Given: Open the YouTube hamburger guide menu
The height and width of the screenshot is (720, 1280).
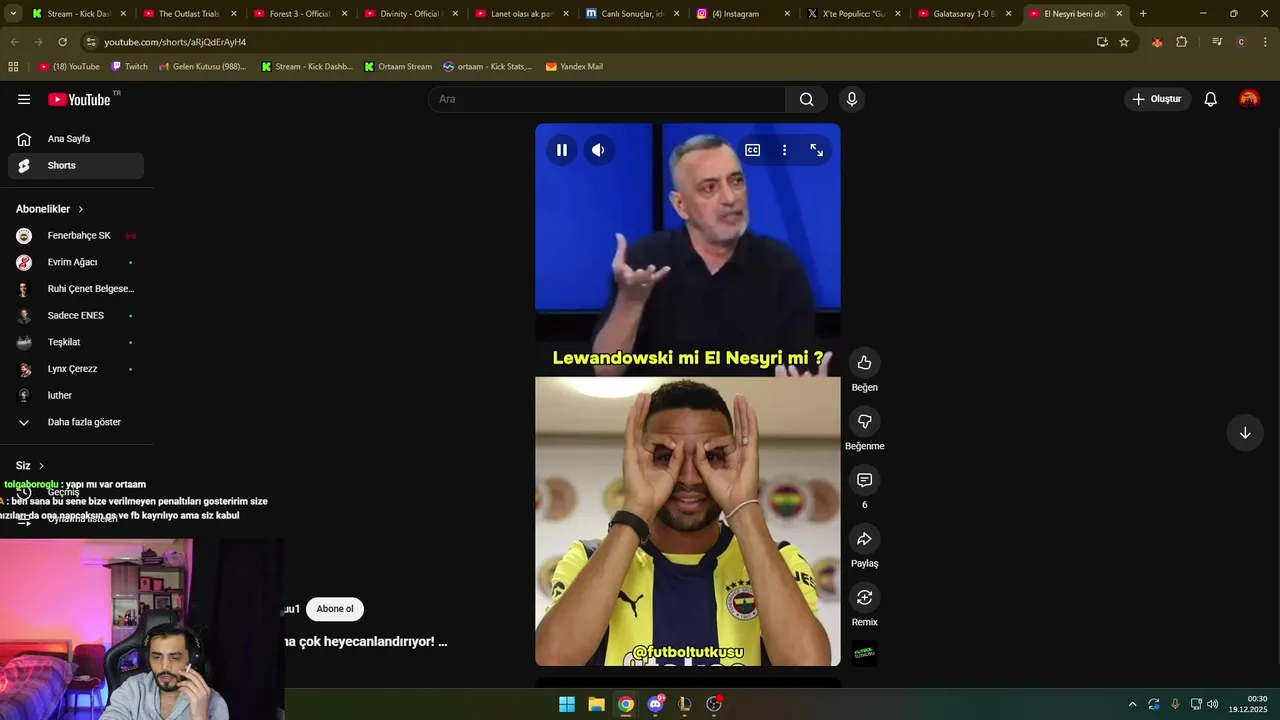Looking at the screenshot, I should pyautogui.click(x=24, y=99).
